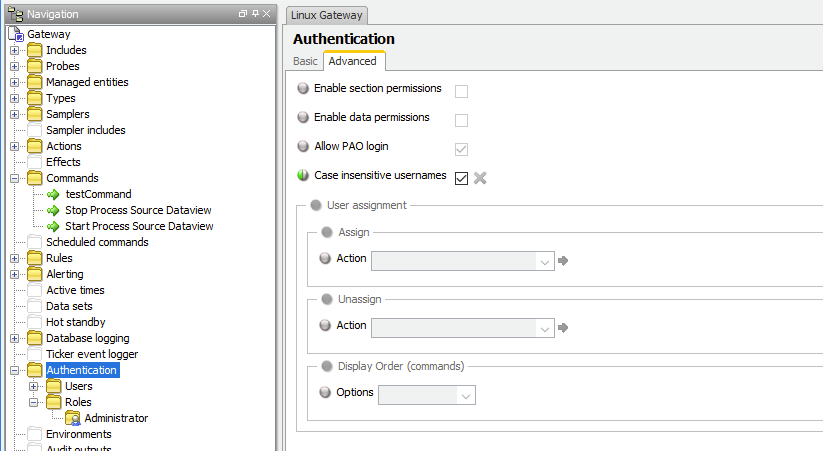Enable section permissions checkbox

click(462, 91)
